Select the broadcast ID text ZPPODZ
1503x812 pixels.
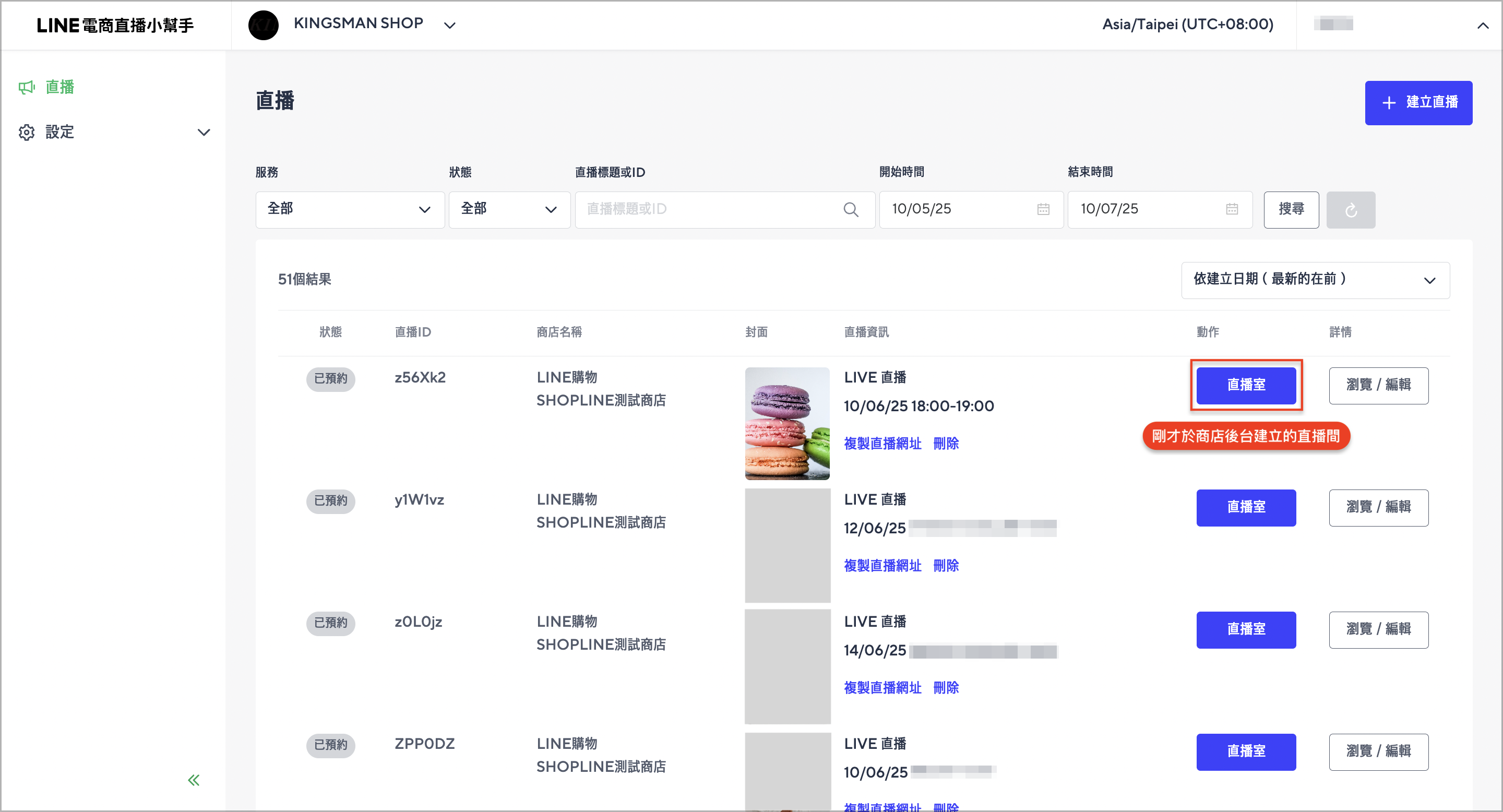[424, 744]
